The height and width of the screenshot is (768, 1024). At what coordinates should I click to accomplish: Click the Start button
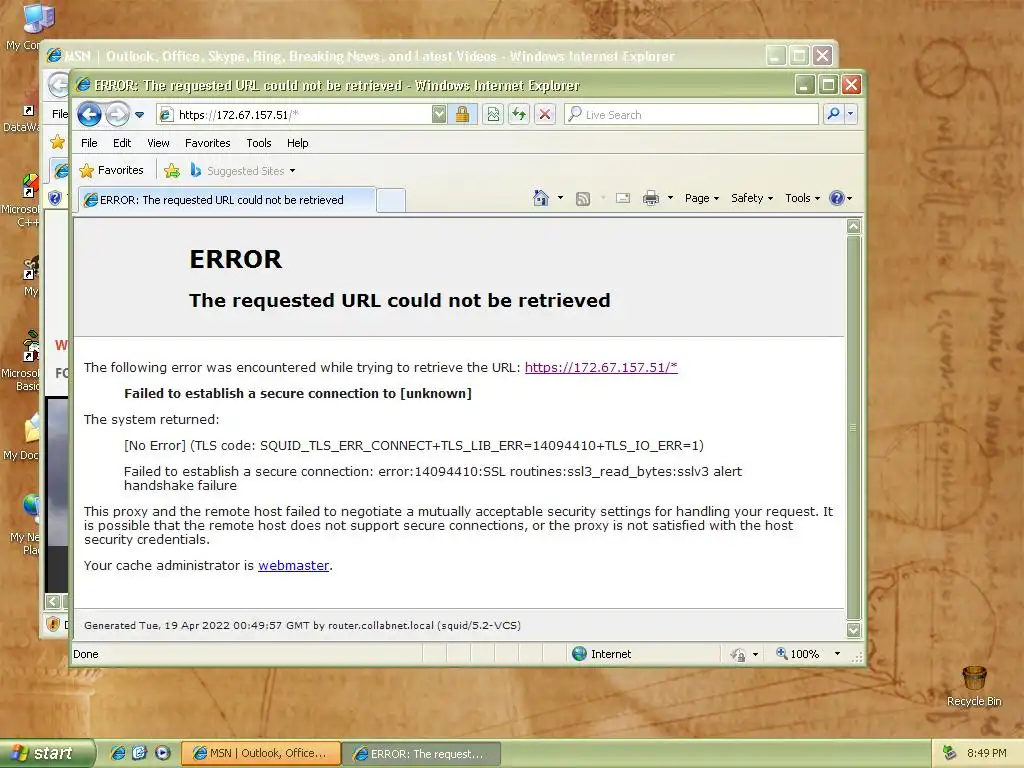pyautogui.click(x=47, y=753)
